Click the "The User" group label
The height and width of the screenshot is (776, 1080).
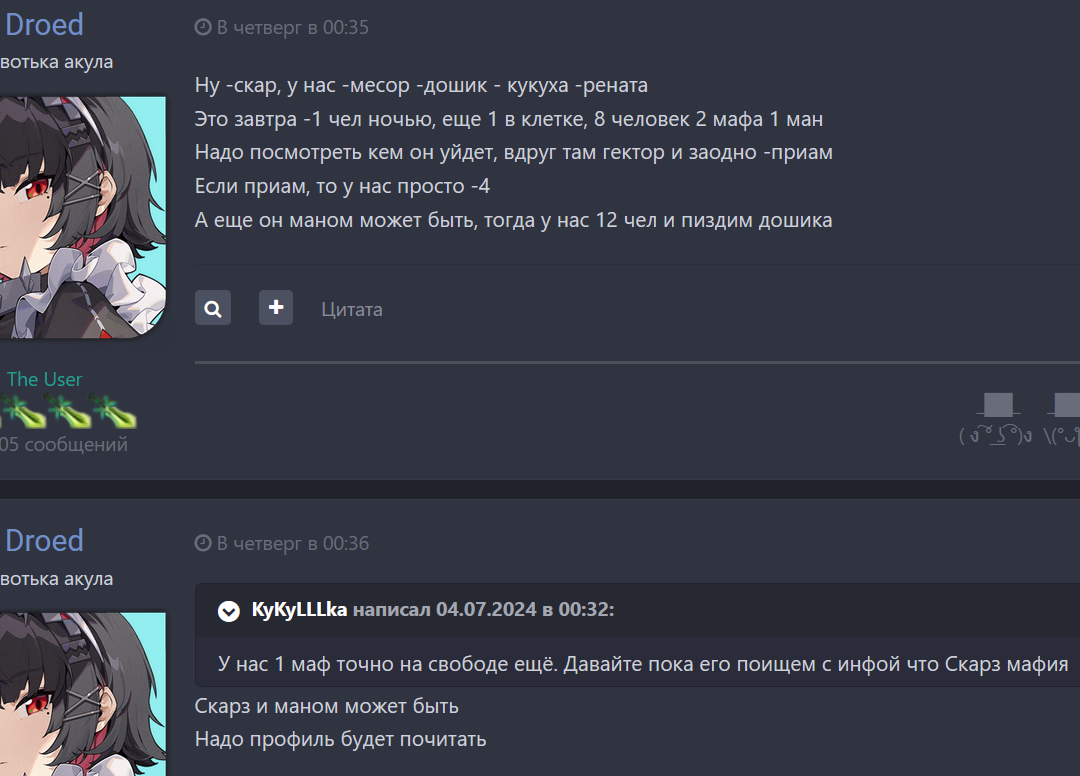(45, 379)
